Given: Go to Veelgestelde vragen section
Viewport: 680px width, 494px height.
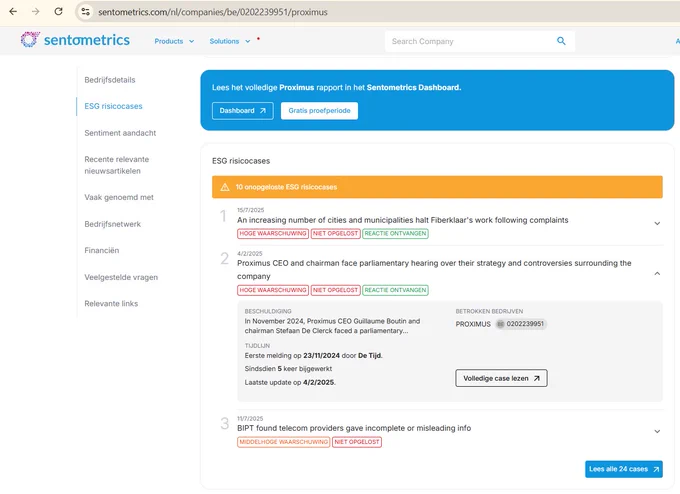Looking at the screenshot, I should [x=121, y=277].
